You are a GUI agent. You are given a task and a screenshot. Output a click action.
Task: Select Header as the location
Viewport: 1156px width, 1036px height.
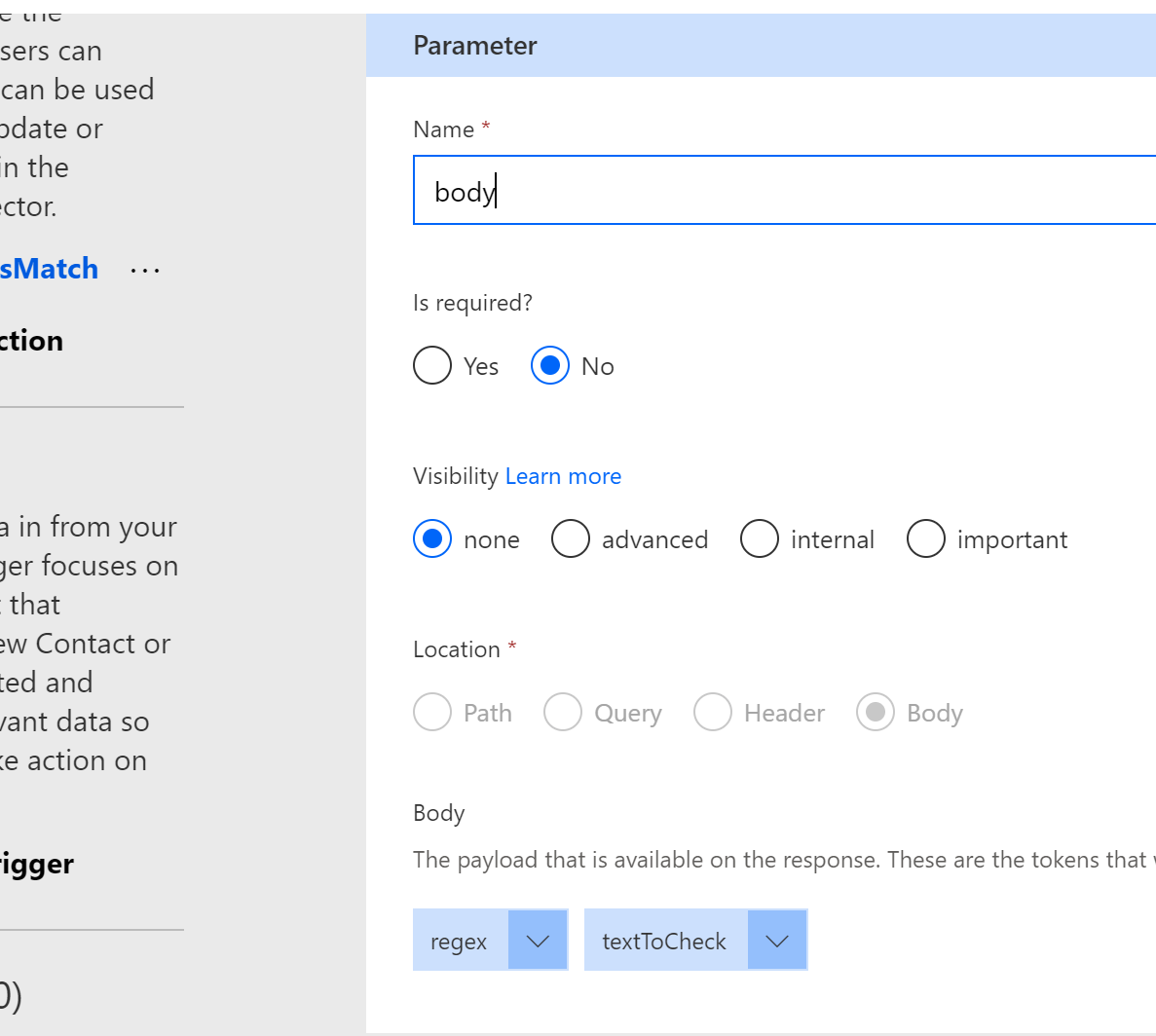(x=713, y=713)
